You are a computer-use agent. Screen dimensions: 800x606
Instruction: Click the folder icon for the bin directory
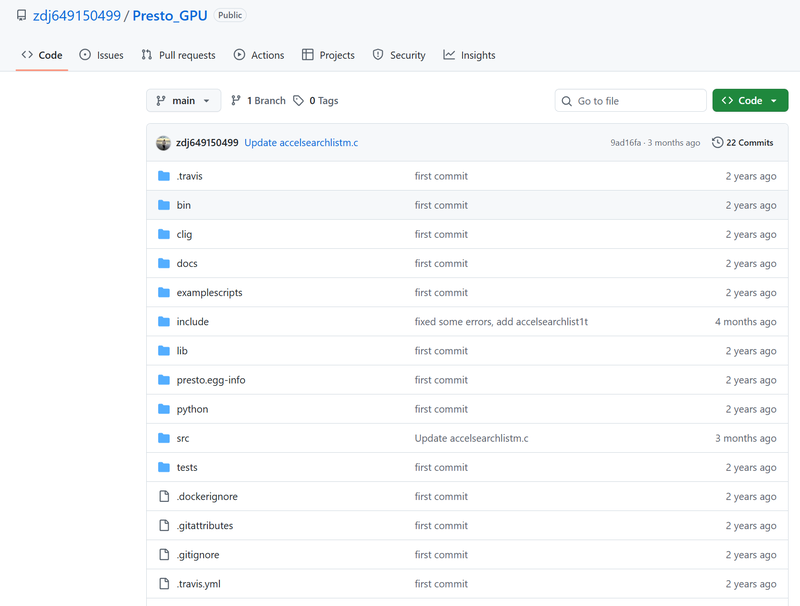164,205
